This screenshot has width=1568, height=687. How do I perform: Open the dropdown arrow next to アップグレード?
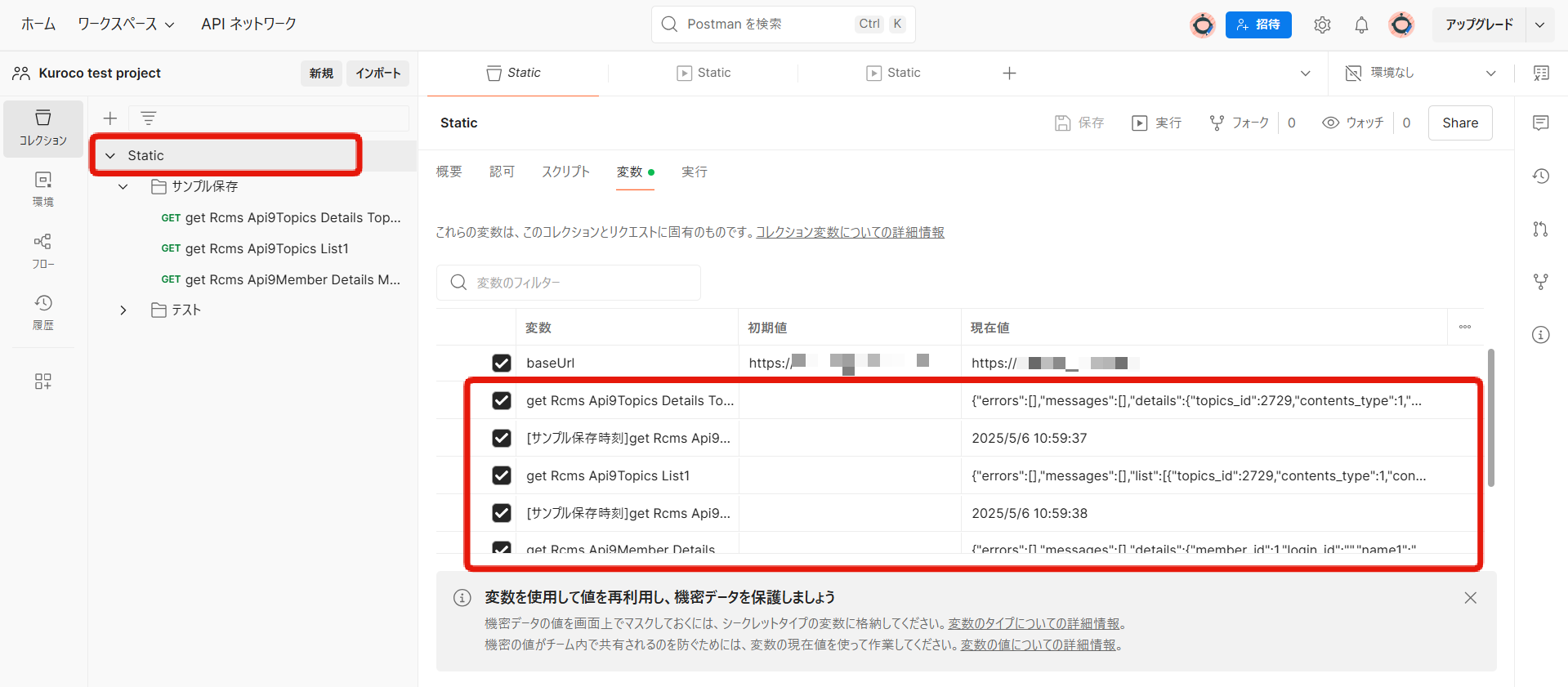coord(1539,25)
